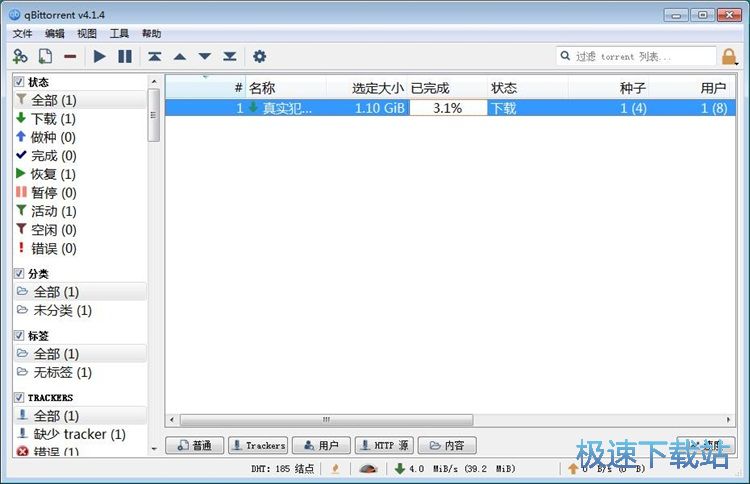Click the sidebar vertical scrollbar thumb

[x=154, y=115]
